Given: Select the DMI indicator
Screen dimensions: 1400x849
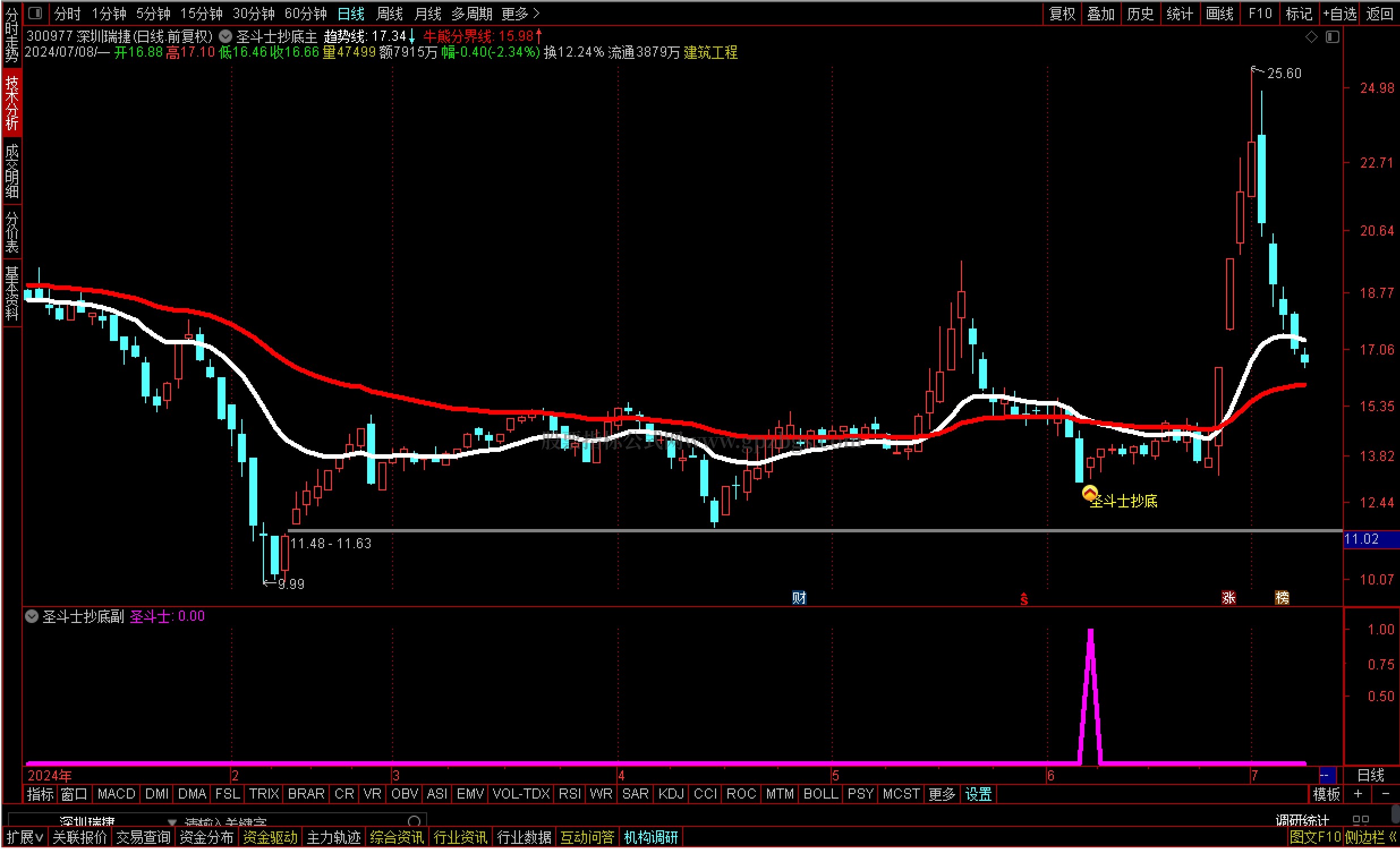Looking at the screenshot, I should 157,794.
